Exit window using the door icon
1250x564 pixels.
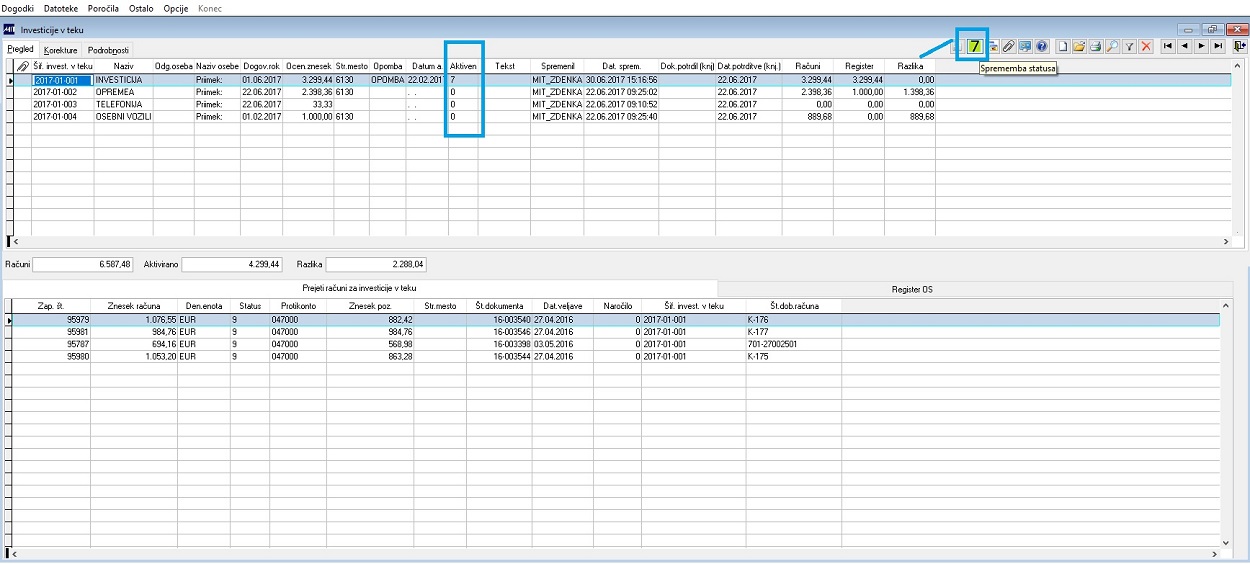pyautogui.click(x=1240, y=46)
